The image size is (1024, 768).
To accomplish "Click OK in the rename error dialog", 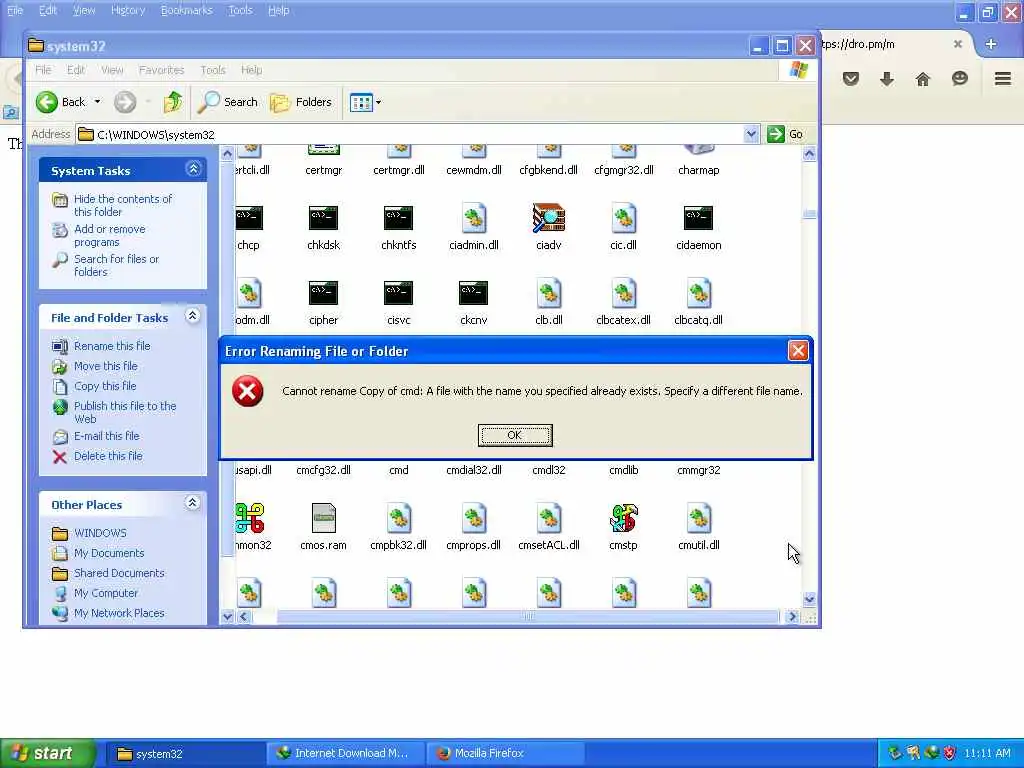I will (515, 435).
